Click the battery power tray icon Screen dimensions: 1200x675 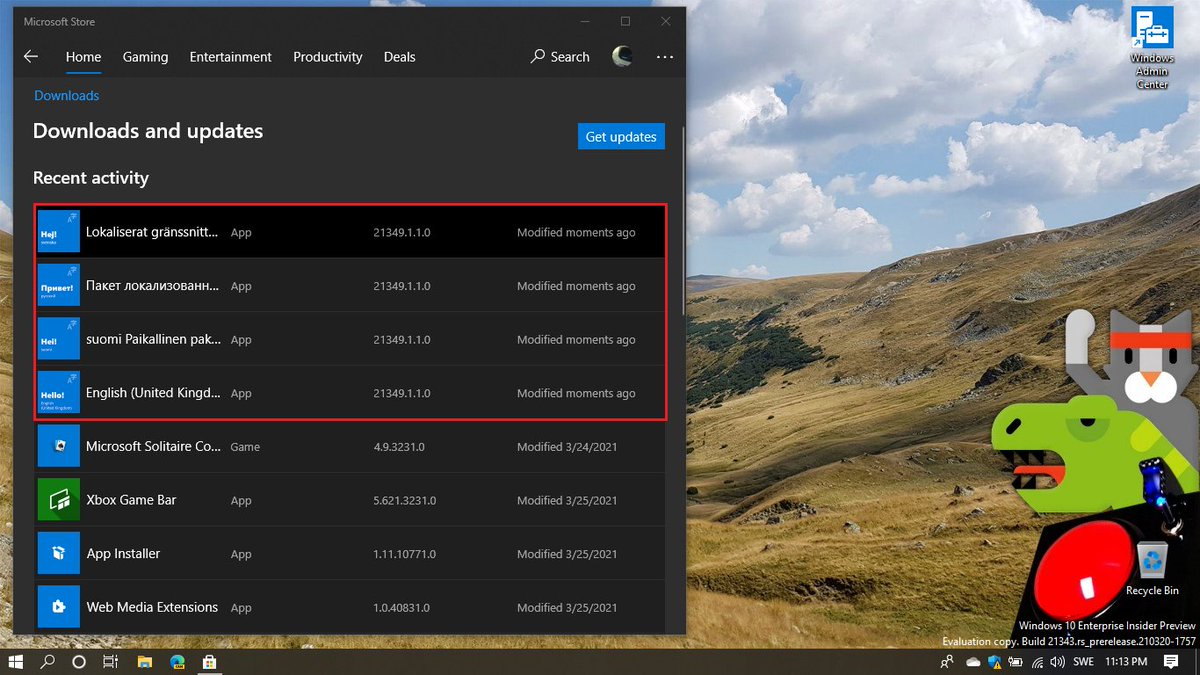(1016, 662)
